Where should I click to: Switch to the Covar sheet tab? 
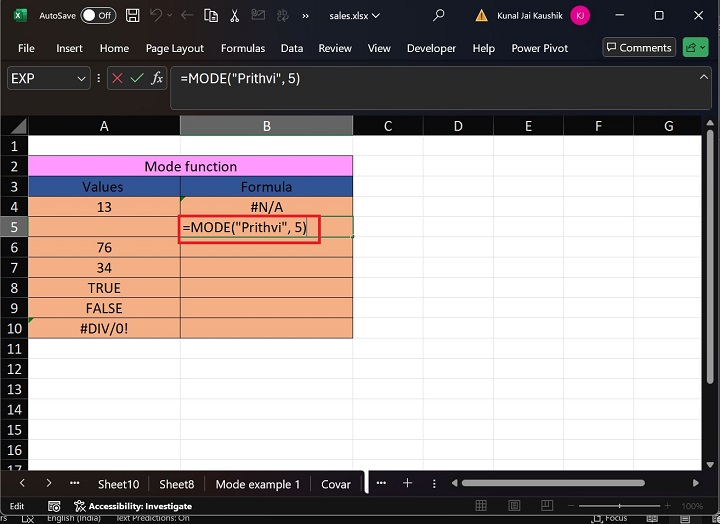[x=336, y=484]
